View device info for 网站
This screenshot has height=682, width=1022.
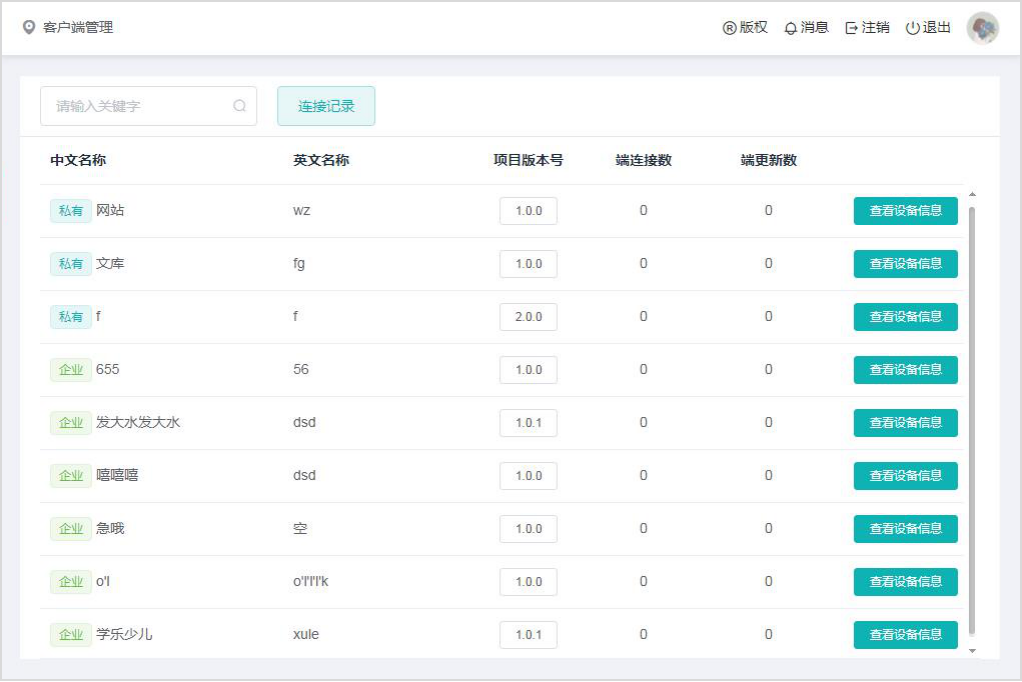click(905, 211)
